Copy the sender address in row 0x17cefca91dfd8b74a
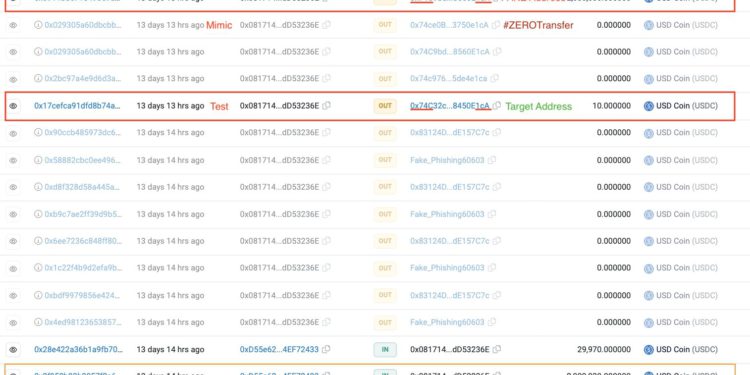Image resolution: width=750 pixels, height=375 pixels. coord(326,106)
